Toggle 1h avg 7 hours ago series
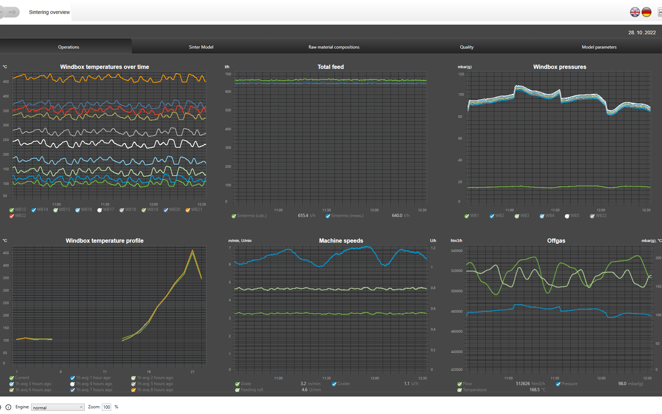This screenshot has width=662, height=414. click(x=73, y=390)
